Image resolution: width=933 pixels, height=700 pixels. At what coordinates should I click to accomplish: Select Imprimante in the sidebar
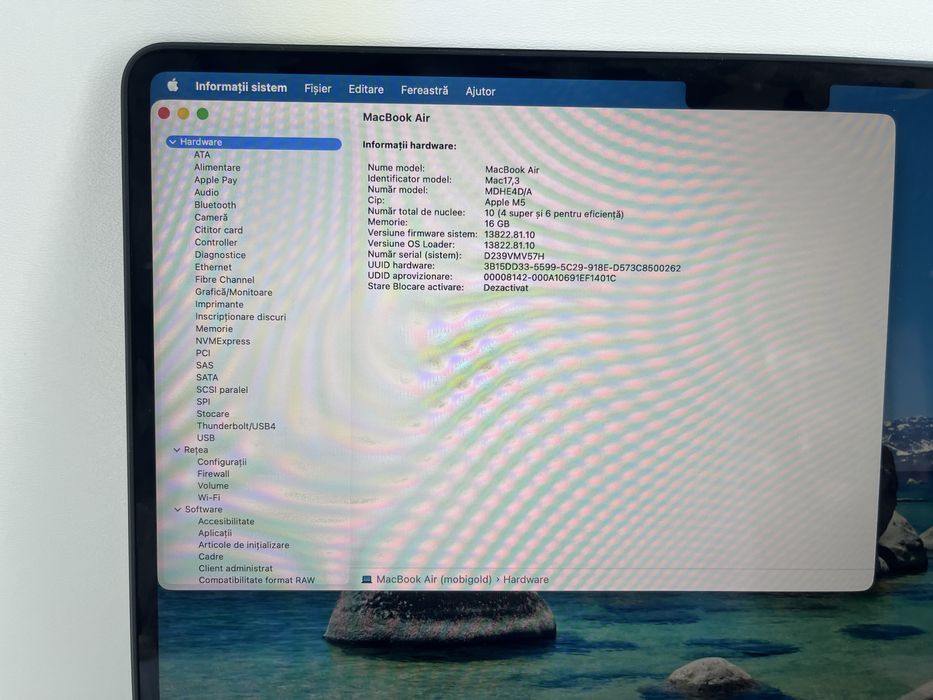[219, 304]
